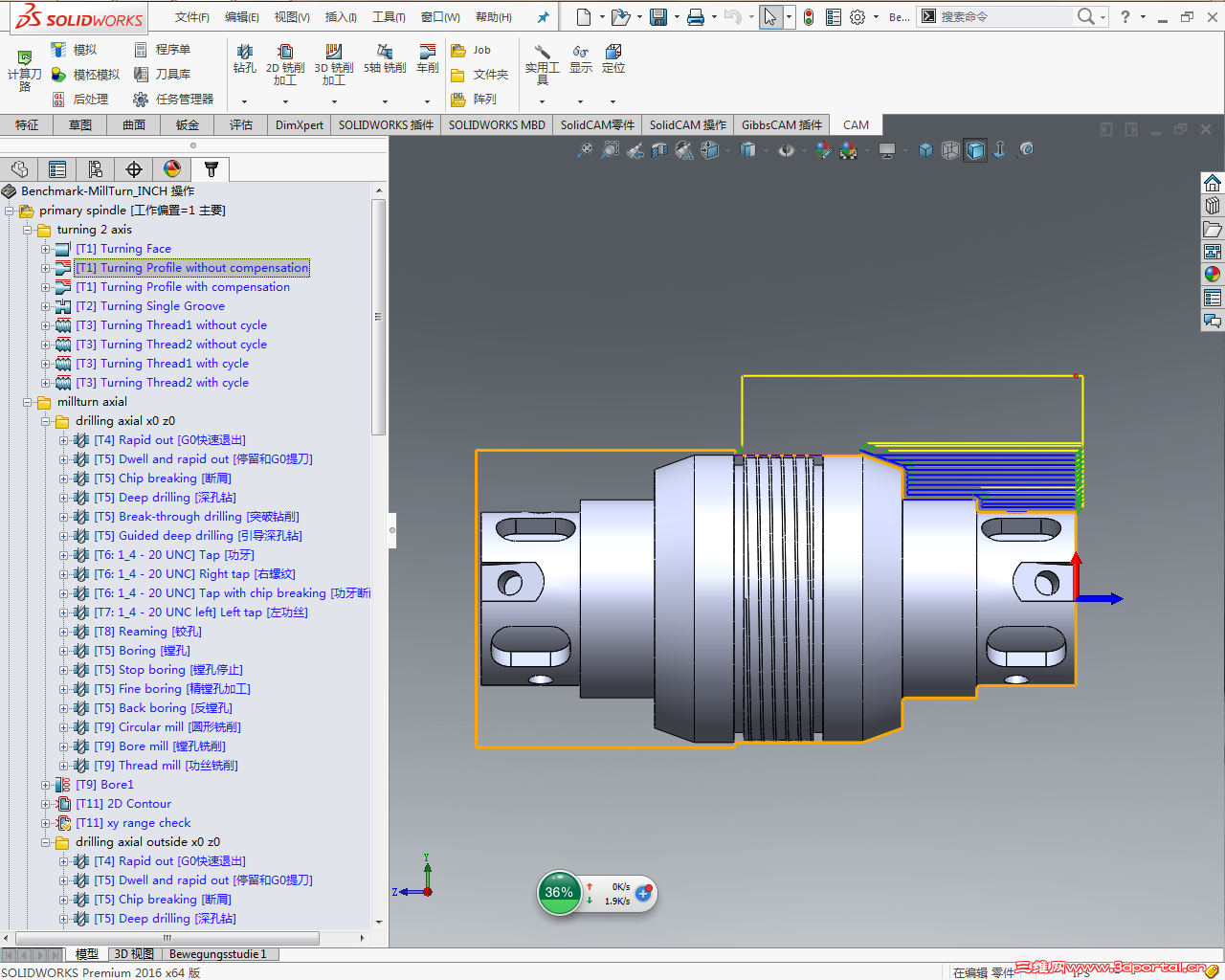Open Edit Appearance color ball icon
The height and width of the screenshot is (980, 1225).
click(x=823, y=150)
